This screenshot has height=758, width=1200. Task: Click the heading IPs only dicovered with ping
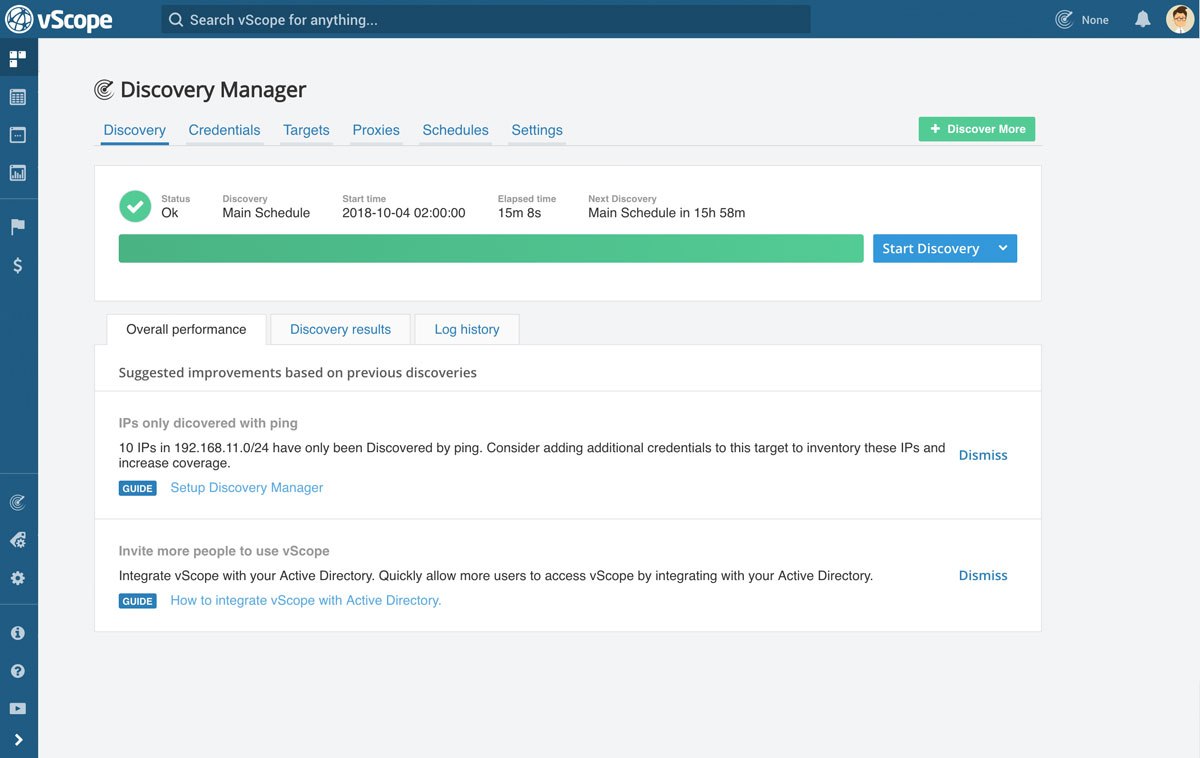tap(208, 423)
